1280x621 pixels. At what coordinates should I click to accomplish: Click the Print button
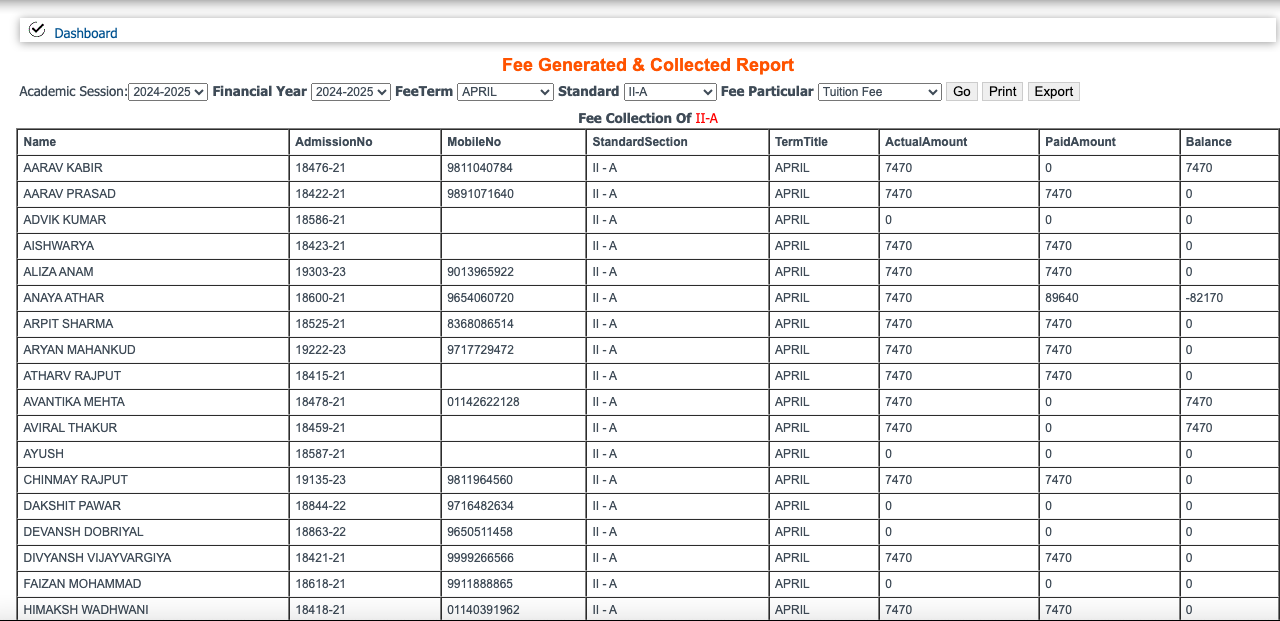tap(1003, 92)
